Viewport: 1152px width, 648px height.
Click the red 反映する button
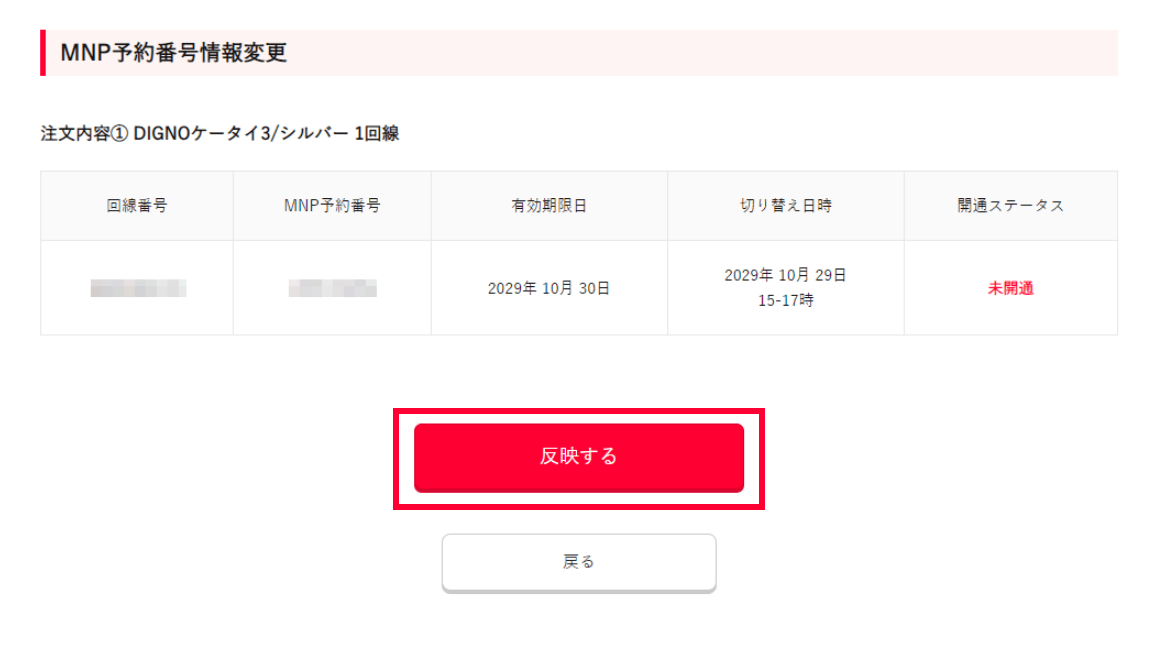[x=578, y=457]
